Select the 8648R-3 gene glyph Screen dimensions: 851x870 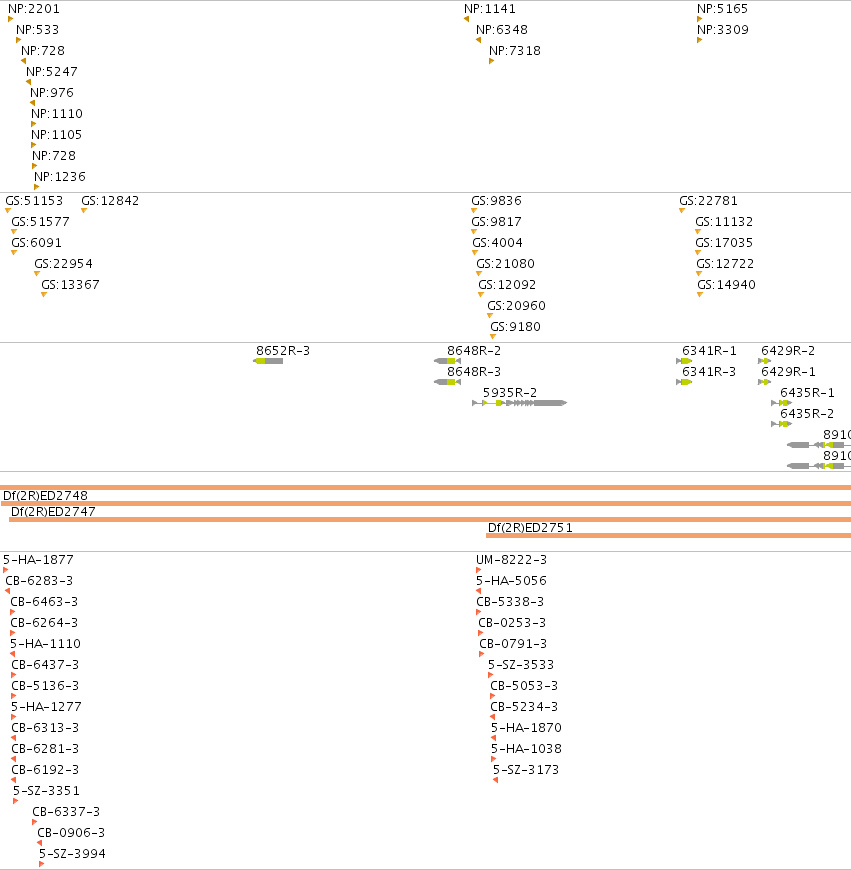coord(447,382)
